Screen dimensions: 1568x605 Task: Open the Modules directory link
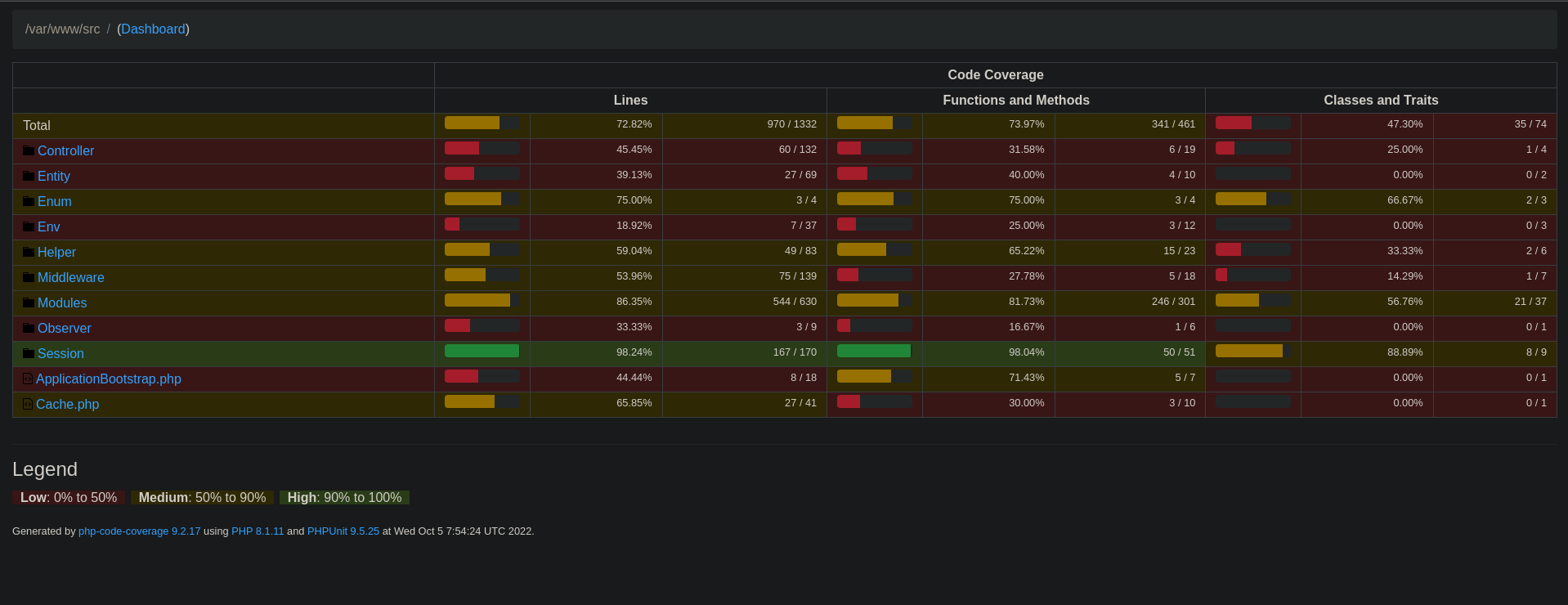click(x=62, y=302)
